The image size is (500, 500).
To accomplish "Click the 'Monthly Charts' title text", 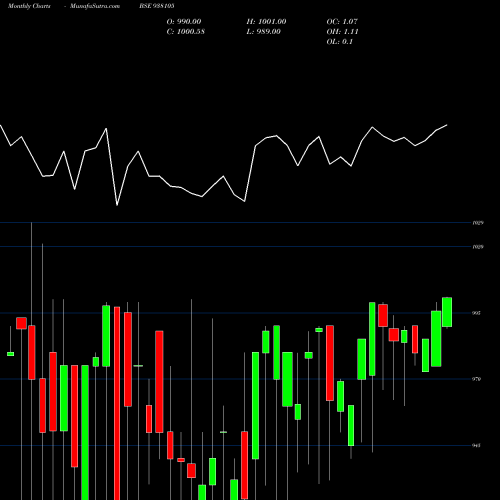I will pyautogui.click(x=29, y=6).
